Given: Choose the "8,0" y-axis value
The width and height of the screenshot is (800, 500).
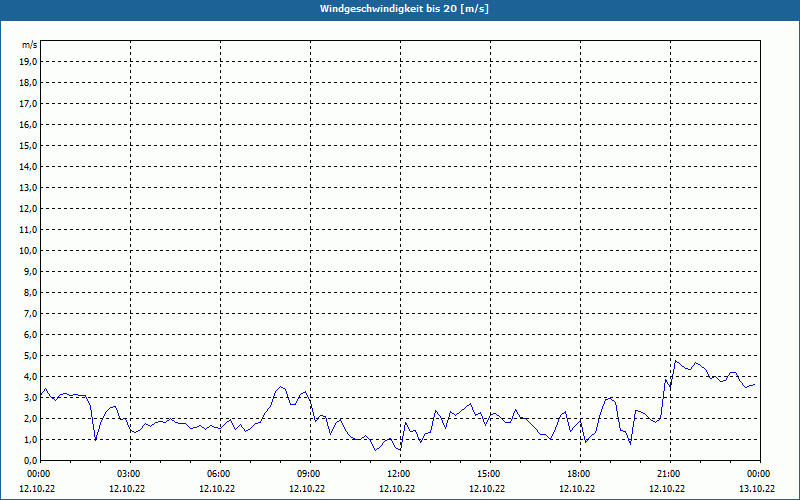Looking at the screenshot, I should pyautogui.click(x=30, y=292).
